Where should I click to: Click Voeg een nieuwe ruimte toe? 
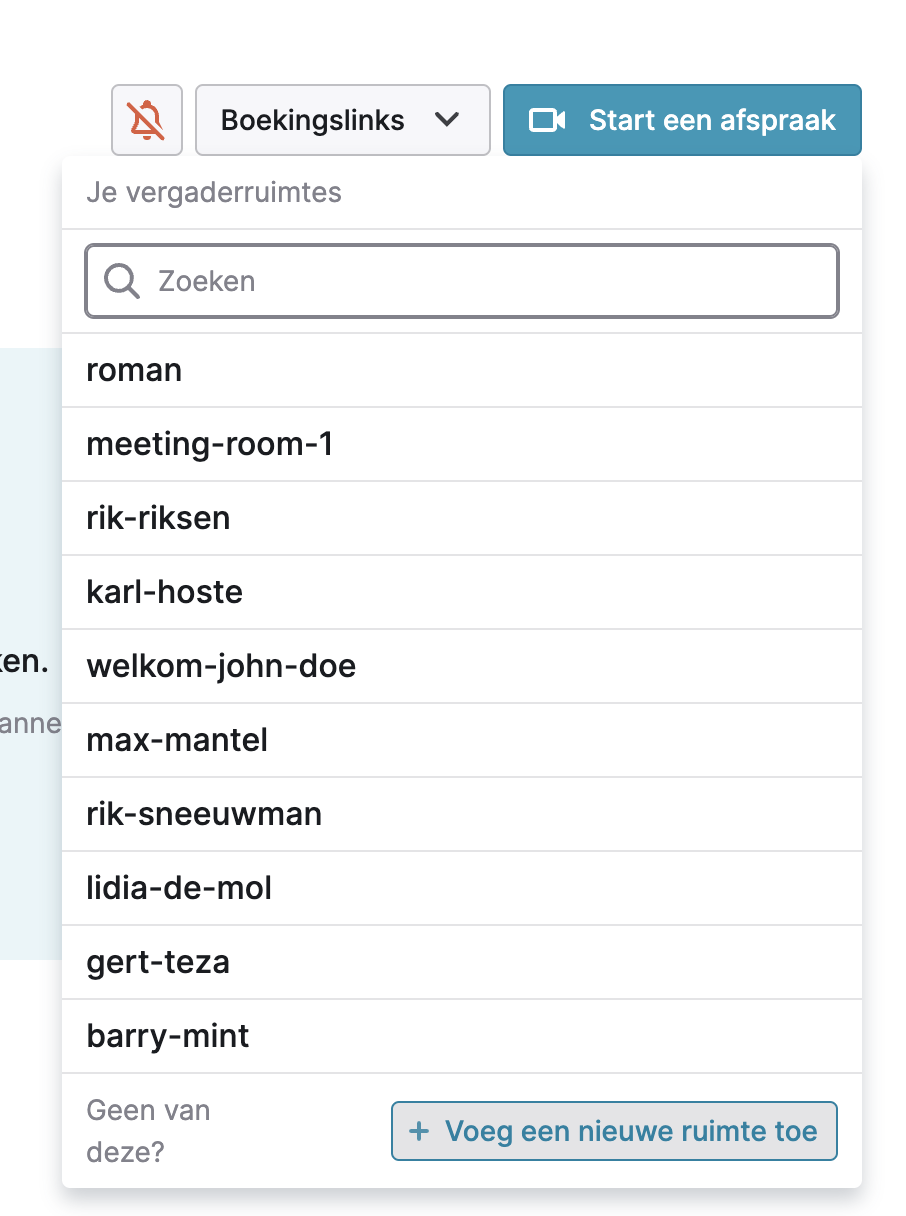point(614,1131)
